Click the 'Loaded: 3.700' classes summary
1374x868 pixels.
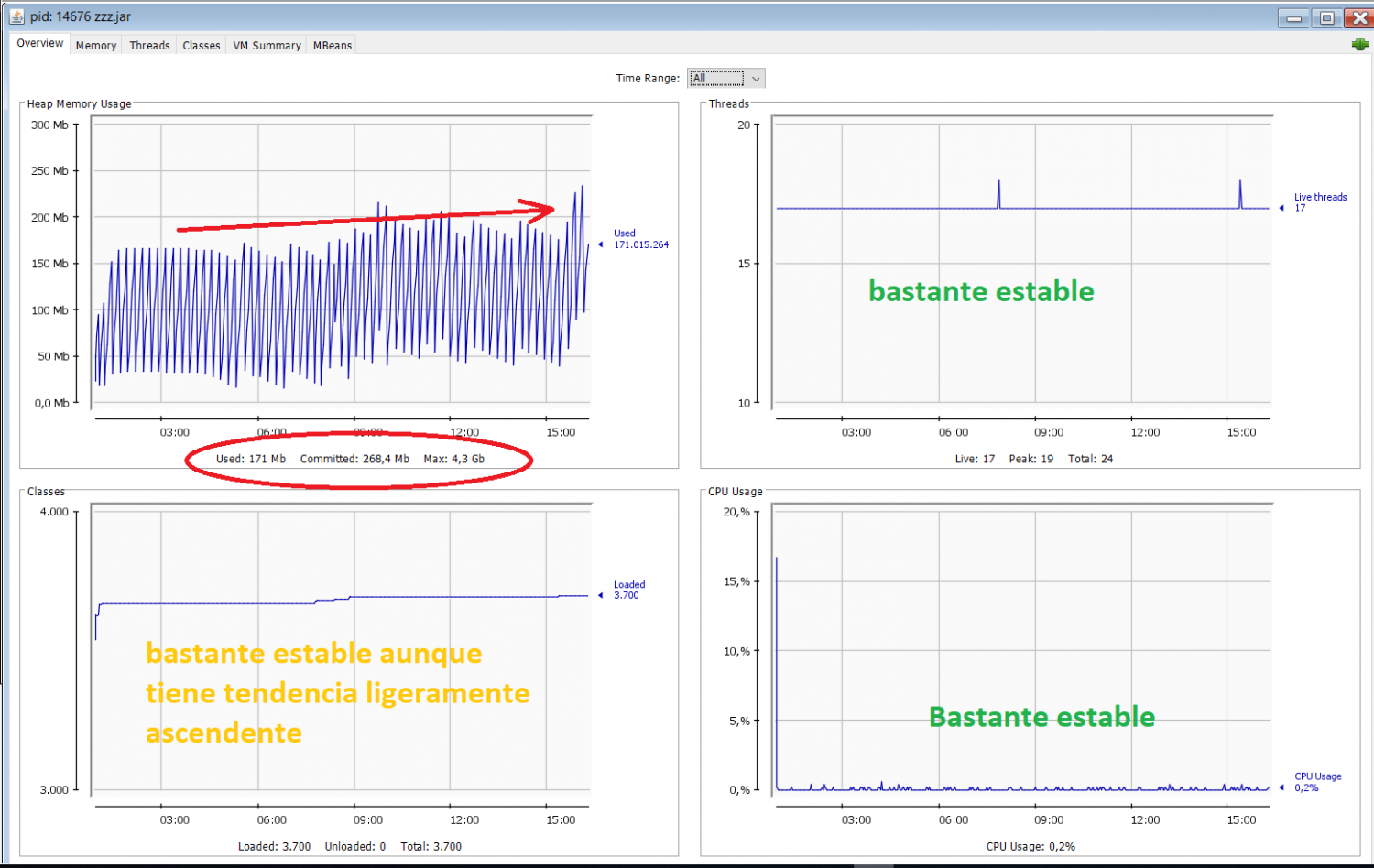tap(274, 846)
